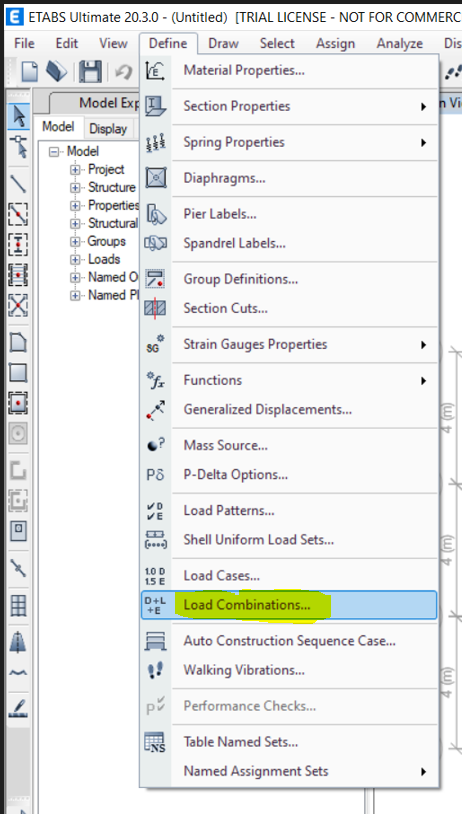Open Functions submenu

pos(289,380)
